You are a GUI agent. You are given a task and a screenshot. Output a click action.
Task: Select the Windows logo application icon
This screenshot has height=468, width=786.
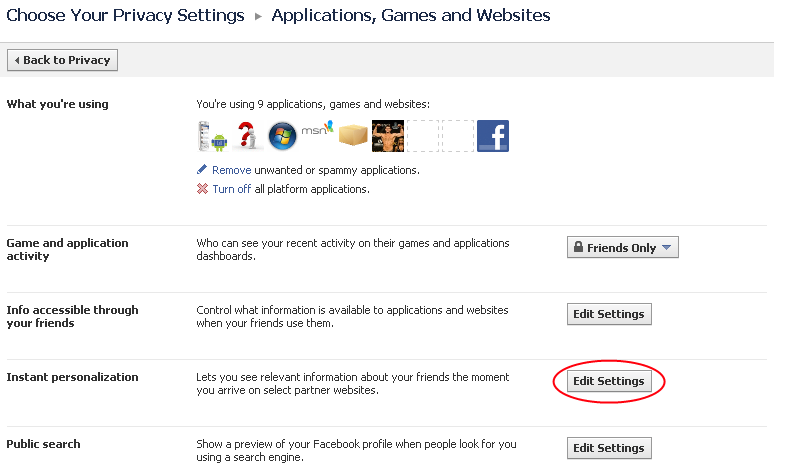click(x=283, y=136)
